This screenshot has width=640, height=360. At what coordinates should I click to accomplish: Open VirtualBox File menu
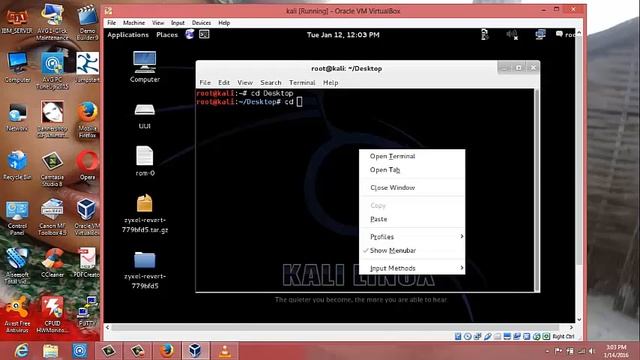coord(111,23)
